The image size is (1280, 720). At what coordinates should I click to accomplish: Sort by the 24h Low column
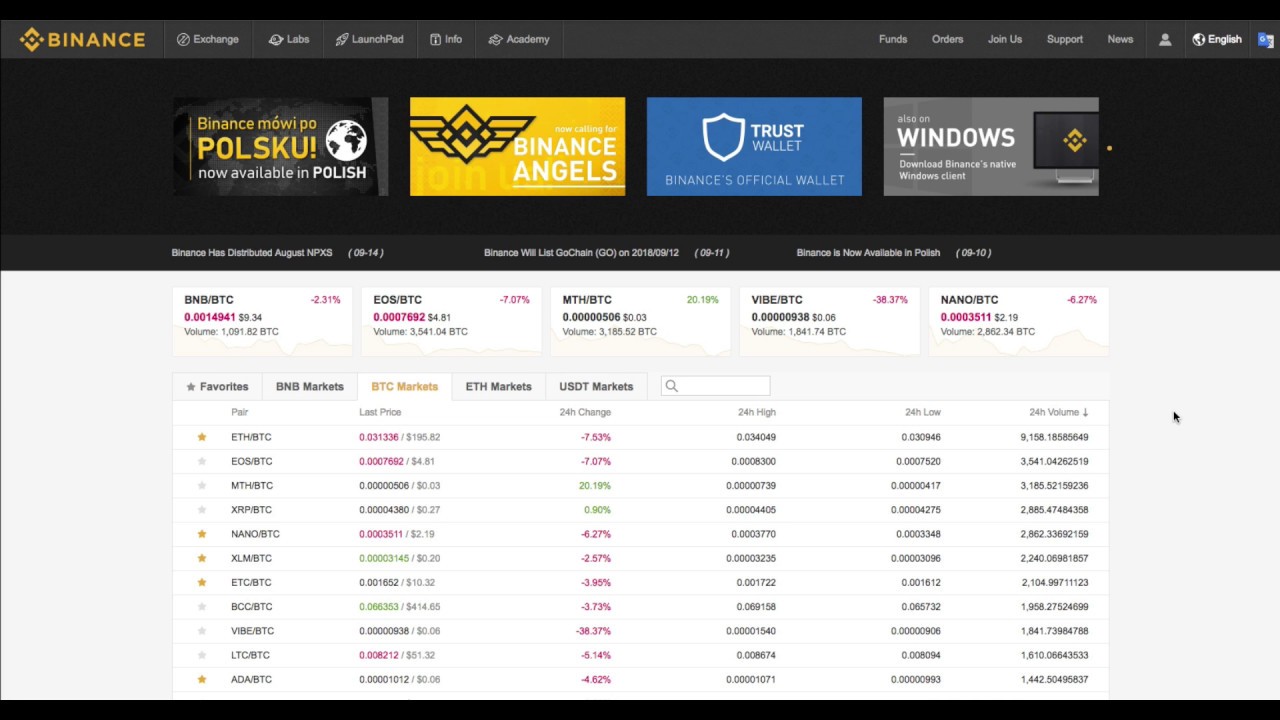coord(923,412)
